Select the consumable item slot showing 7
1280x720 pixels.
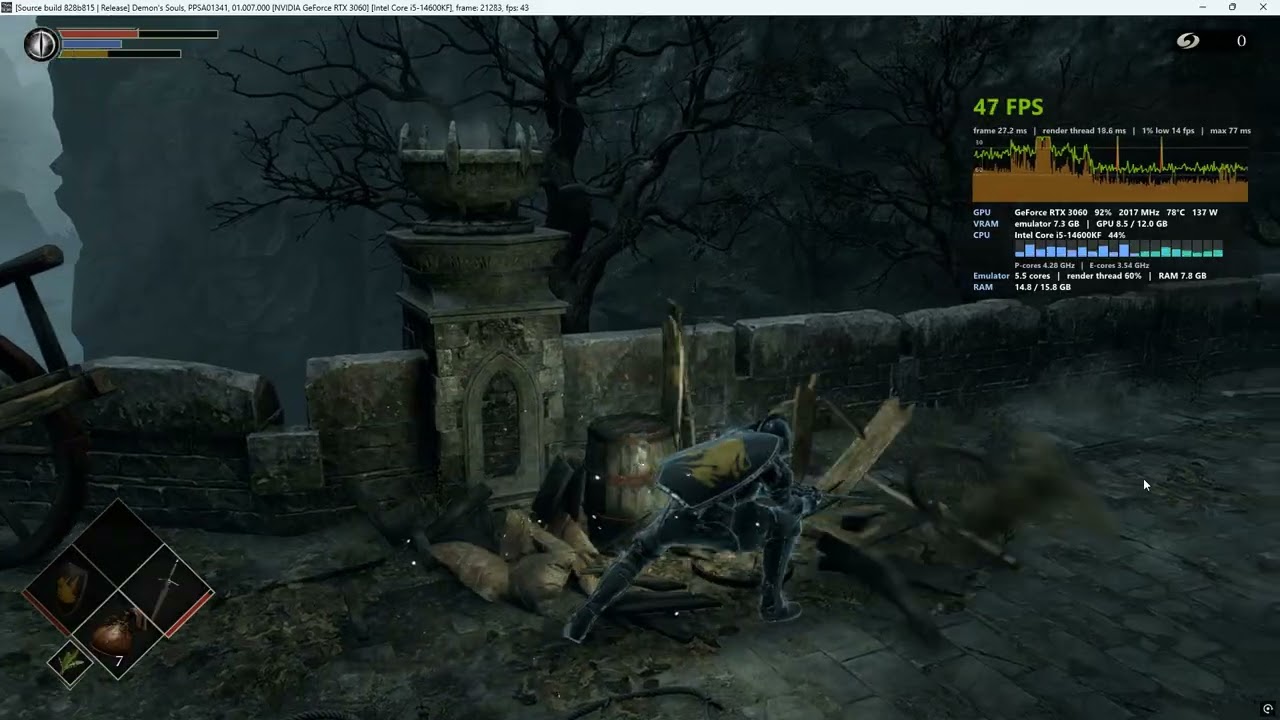click(118, 634)
